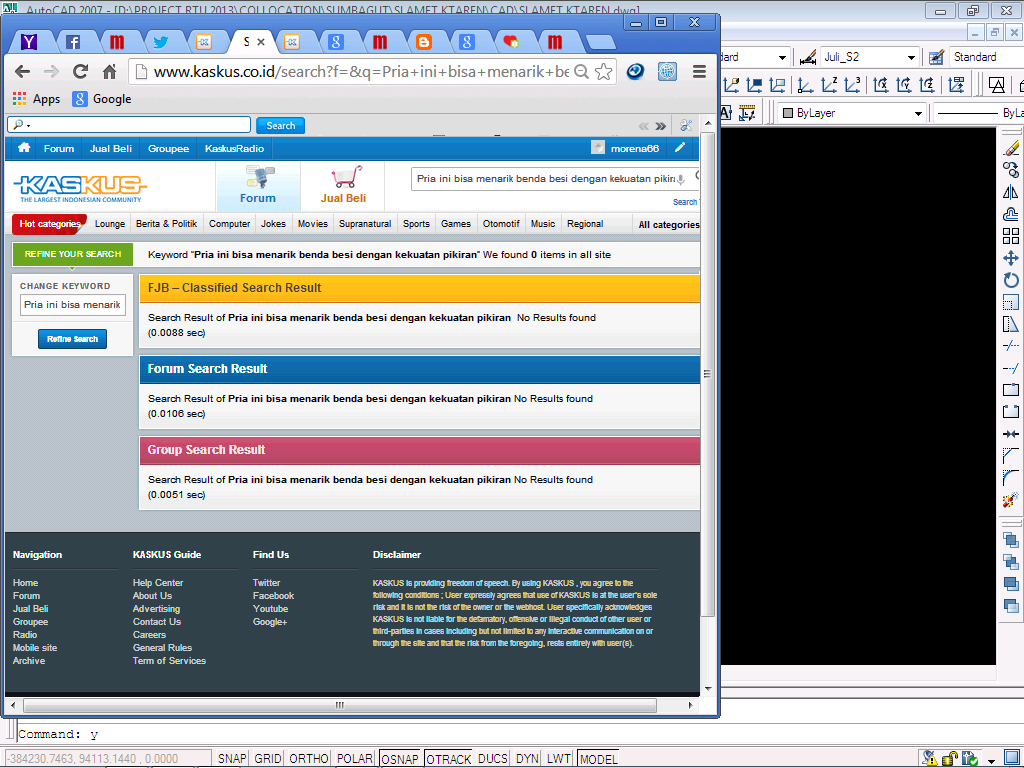Image resolution: width=1024 pixels, height=768 pixels.
Task: Open KaskusRadio in Kaskus top navigation
Action: click(x=234, y=149)
